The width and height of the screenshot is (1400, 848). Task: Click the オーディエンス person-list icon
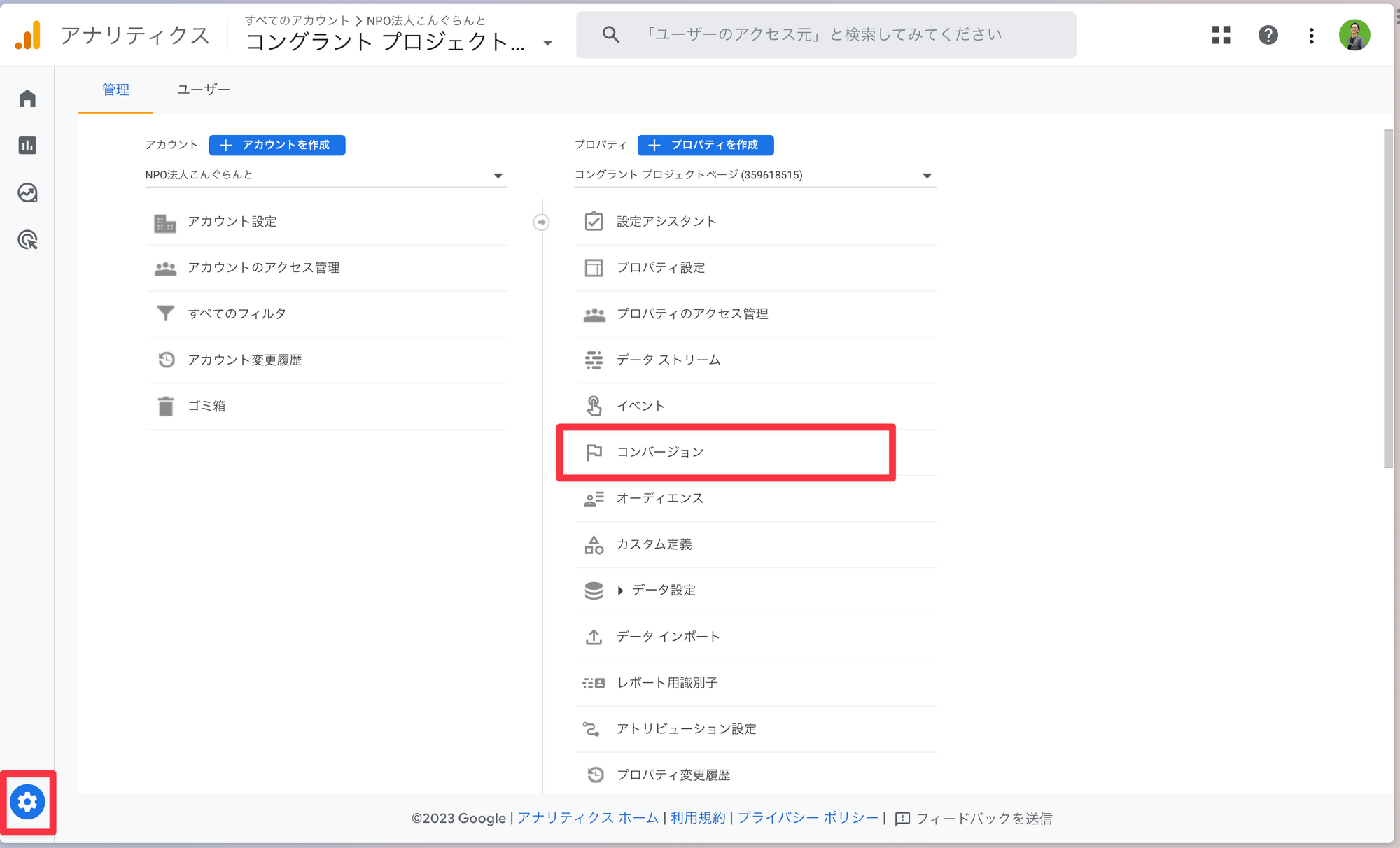coord(594,499)
